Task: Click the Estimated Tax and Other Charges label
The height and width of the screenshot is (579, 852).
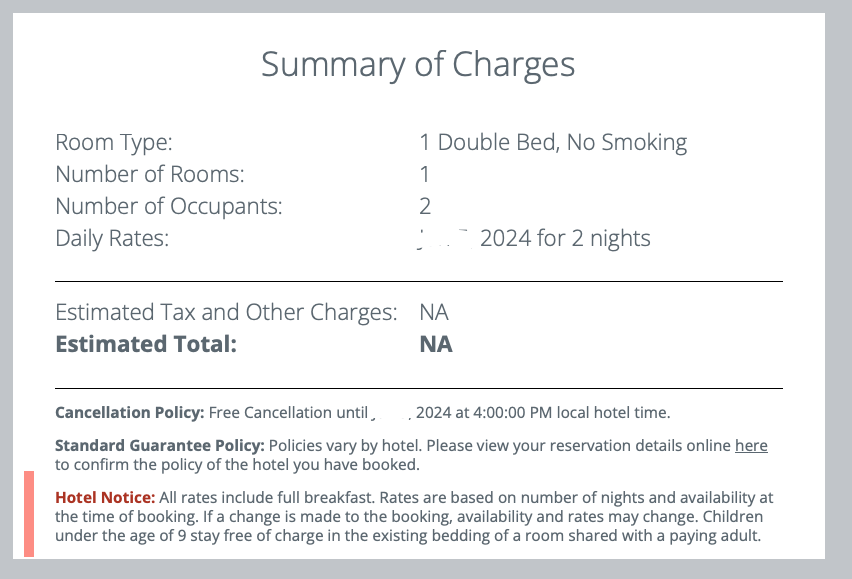Action: tap(226, 312)
